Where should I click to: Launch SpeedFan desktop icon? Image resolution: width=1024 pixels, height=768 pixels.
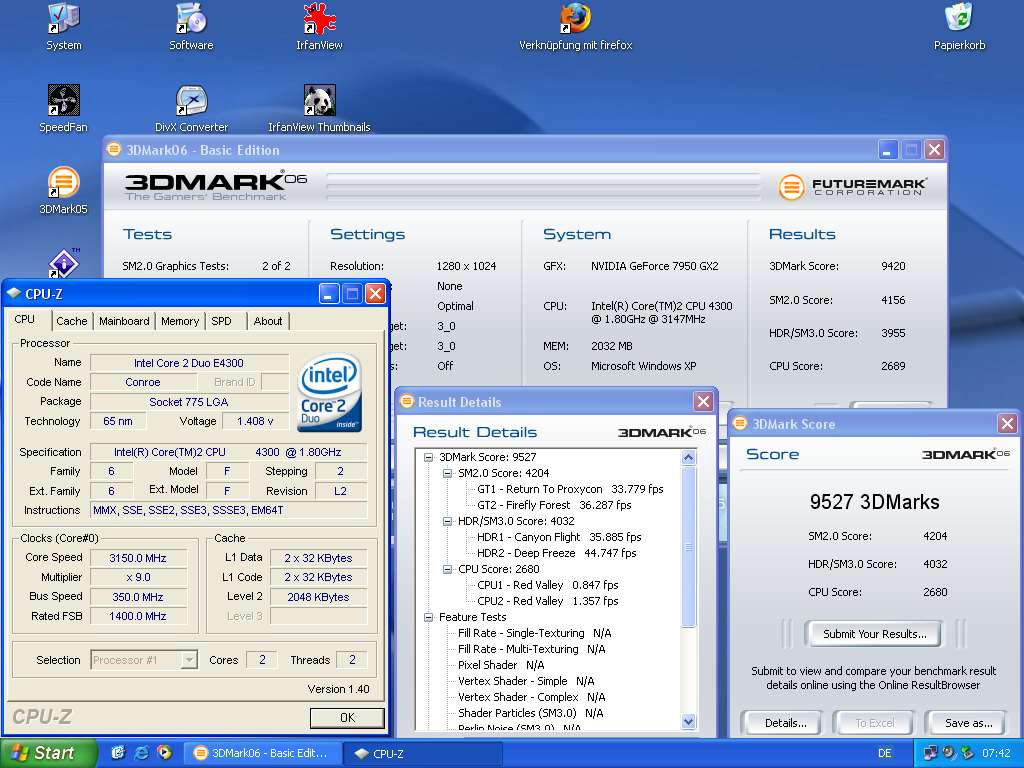(63, 108)
